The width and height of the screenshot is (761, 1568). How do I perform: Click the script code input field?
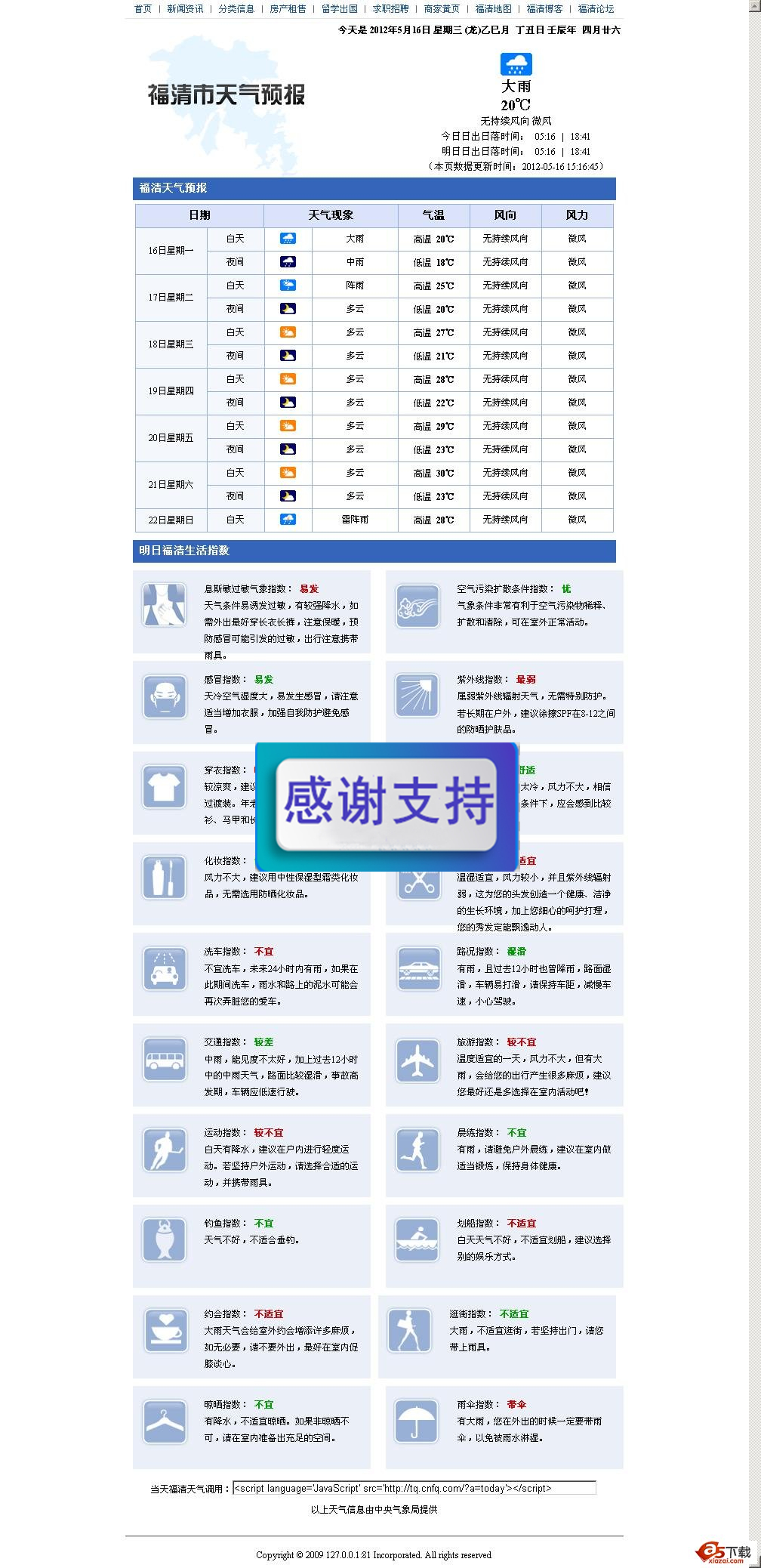(414, 1488)
